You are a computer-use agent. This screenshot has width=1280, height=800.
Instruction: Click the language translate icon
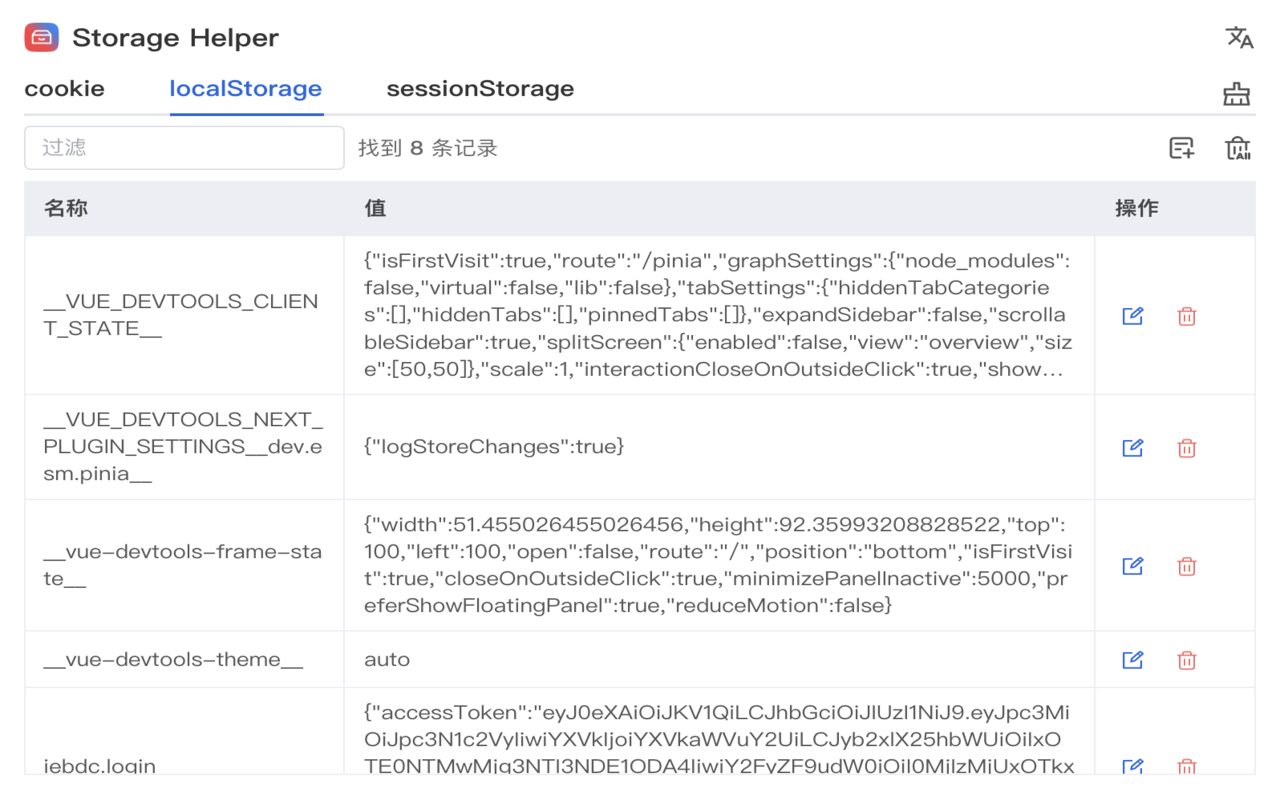point(1239,38)
